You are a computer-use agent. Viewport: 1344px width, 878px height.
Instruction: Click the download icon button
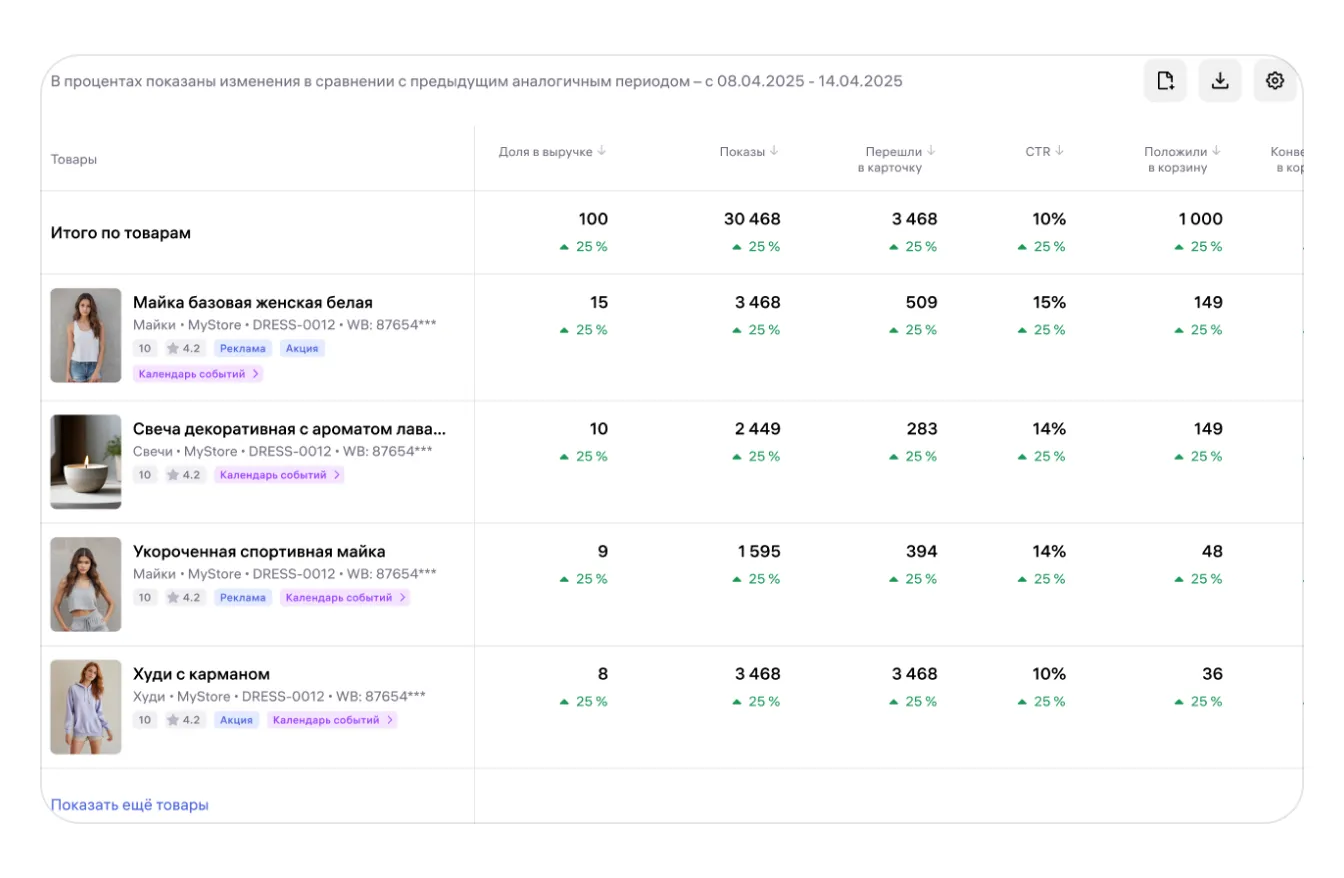tap(1220, 81)
